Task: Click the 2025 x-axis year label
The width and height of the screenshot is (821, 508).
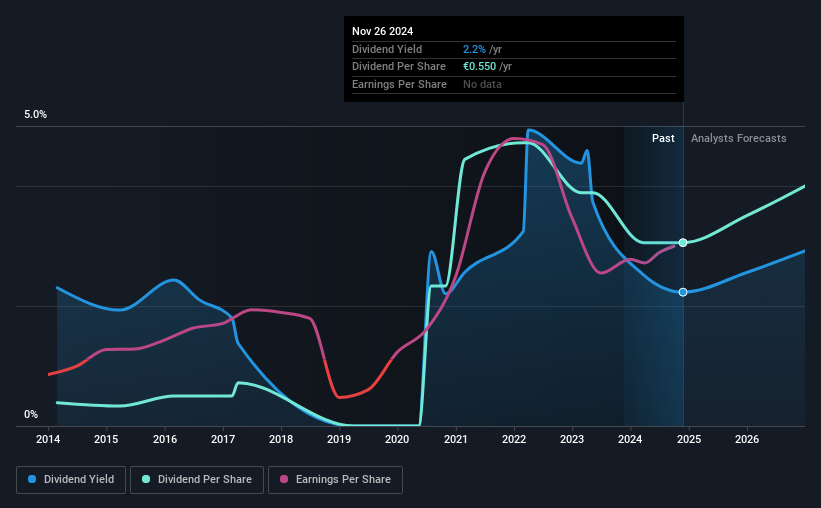Action: pos(689,439)
